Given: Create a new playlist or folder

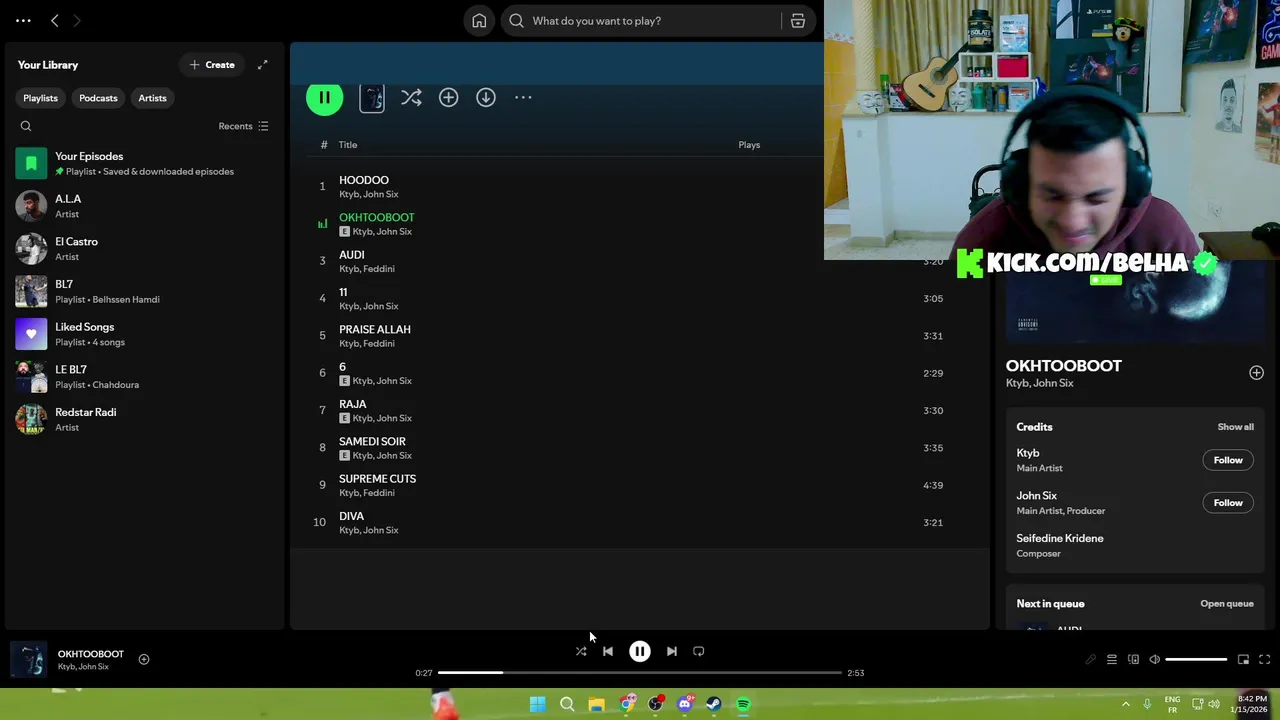Looking at the screenshot, I should click(212, 65).
